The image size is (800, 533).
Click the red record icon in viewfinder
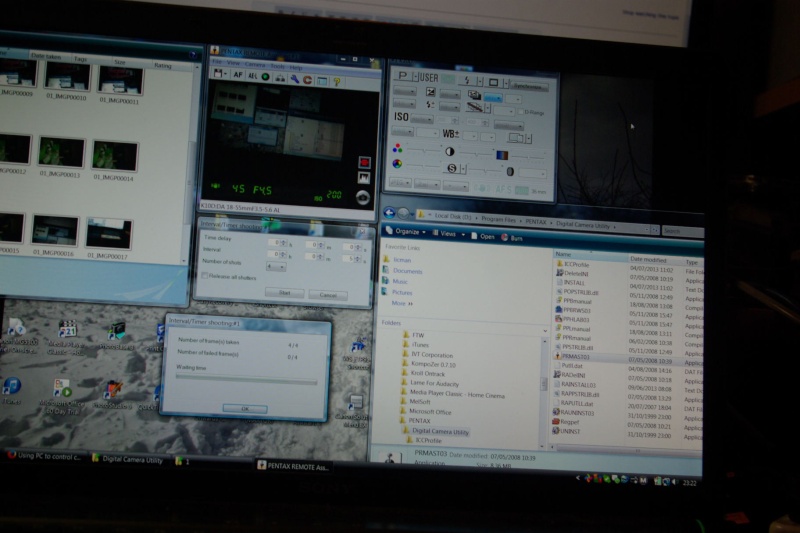364,162
